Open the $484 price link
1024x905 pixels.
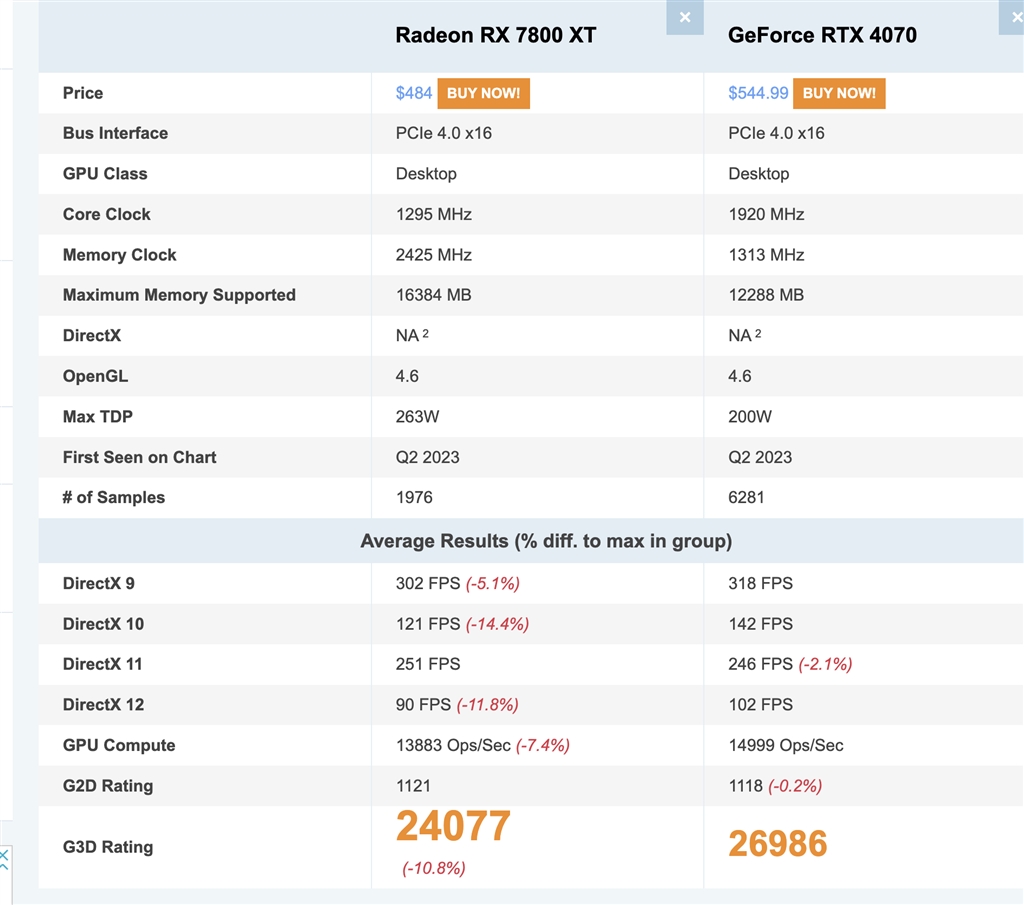[x=414, y=93]
